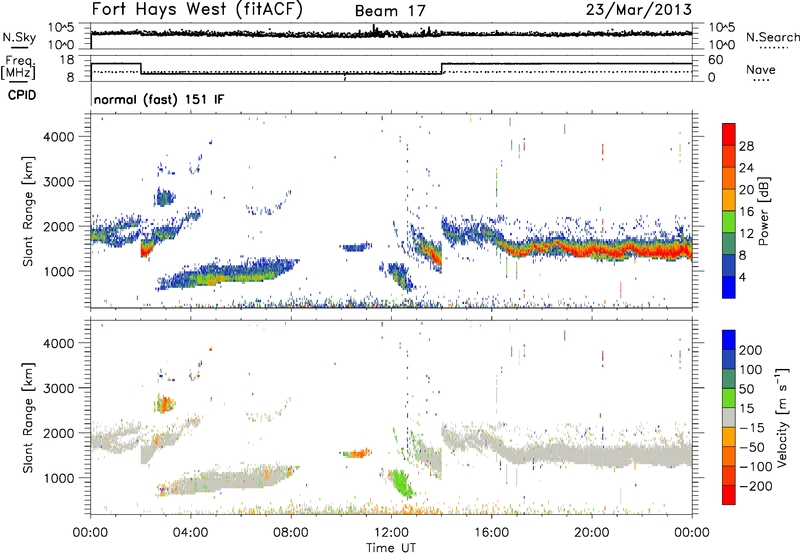Click the 'Freq. [MHz]' axis label
Screen dimensions: 800x554
click(18, 68)
